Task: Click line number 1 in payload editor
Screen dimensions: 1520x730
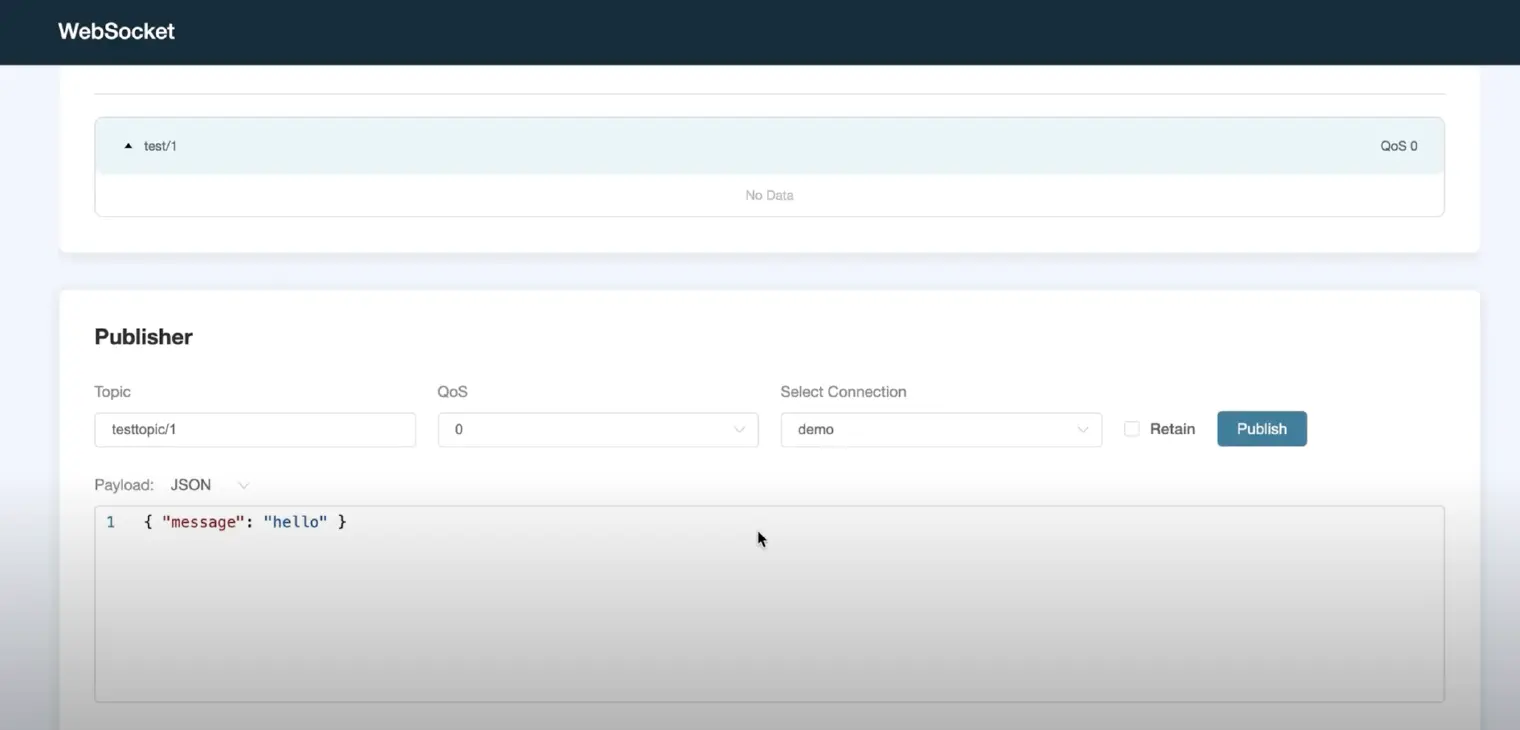Action: point(110,522)
